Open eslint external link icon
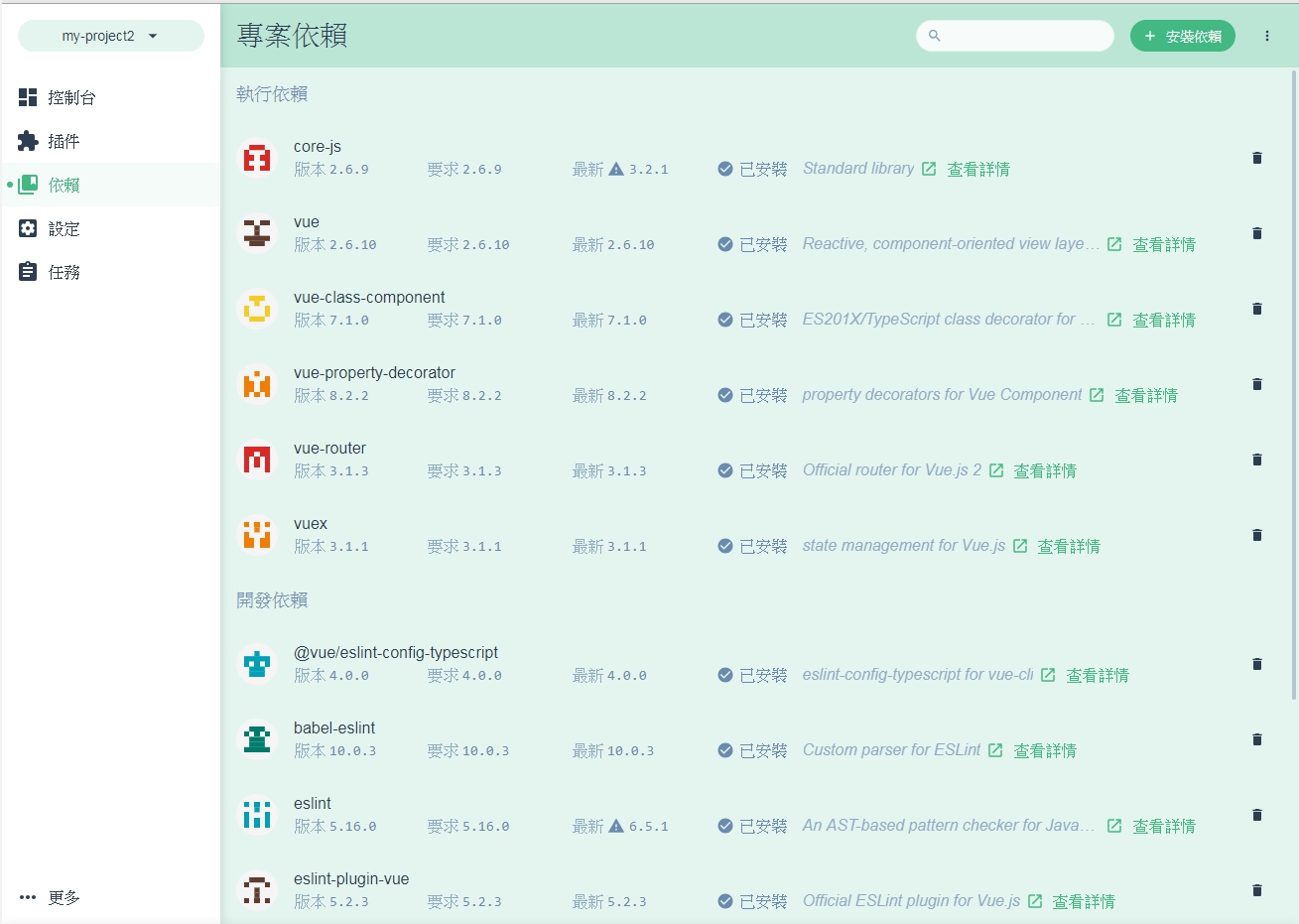Screen dimensions: 1299x924 click(x=1114, y=826)
